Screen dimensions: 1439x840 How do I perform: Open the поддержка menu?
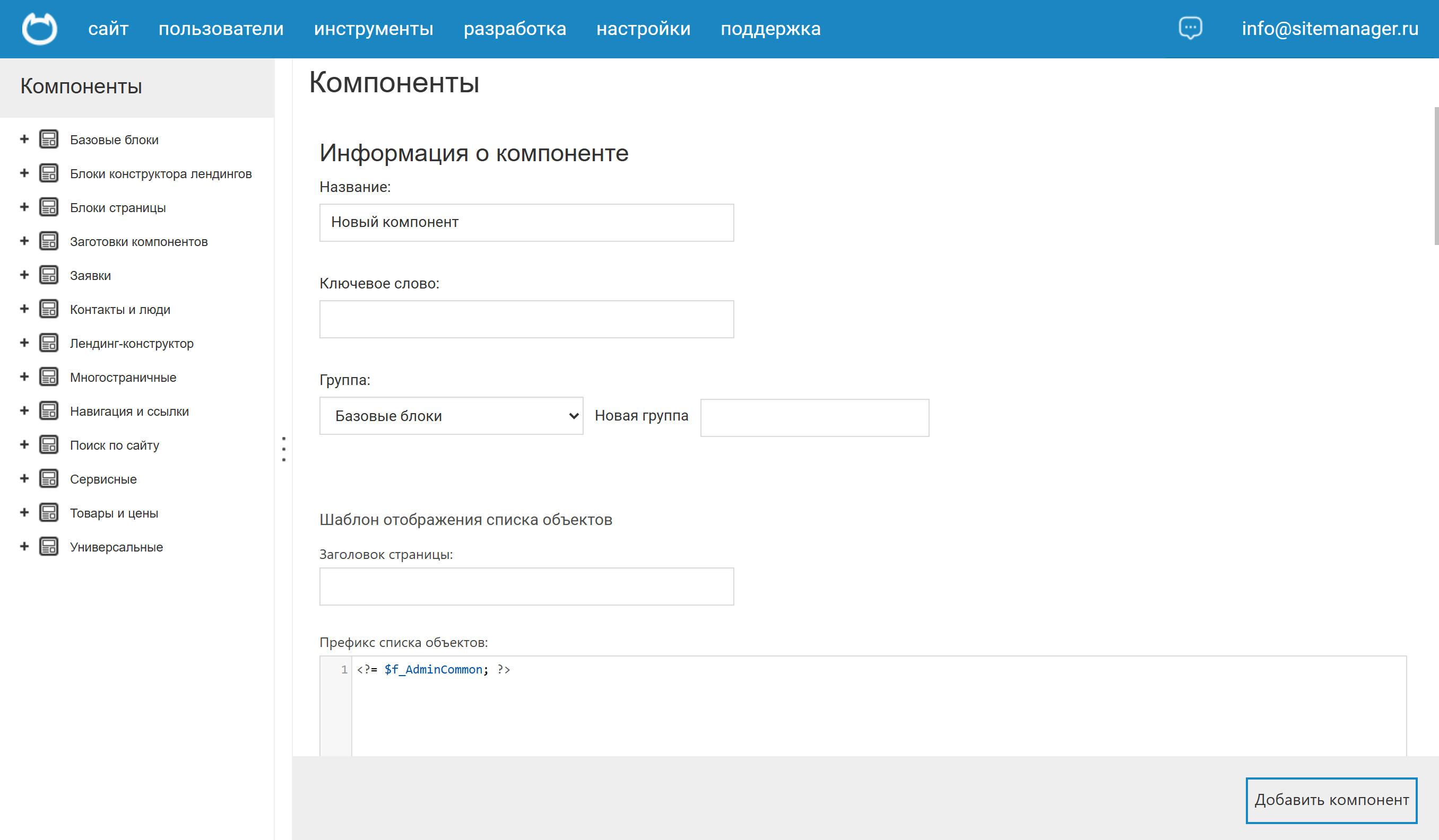coord(771,29)
